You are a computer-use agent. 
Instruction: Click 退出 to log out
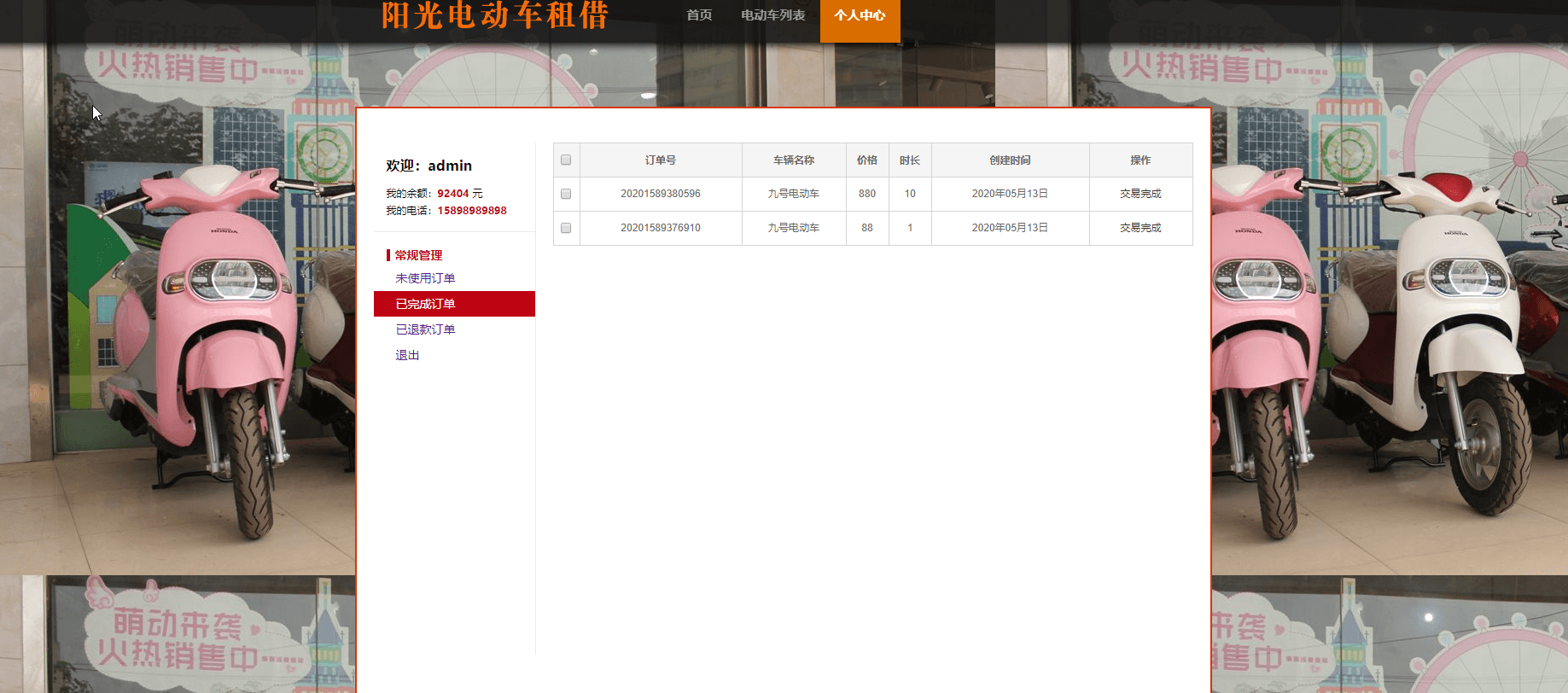407,355
